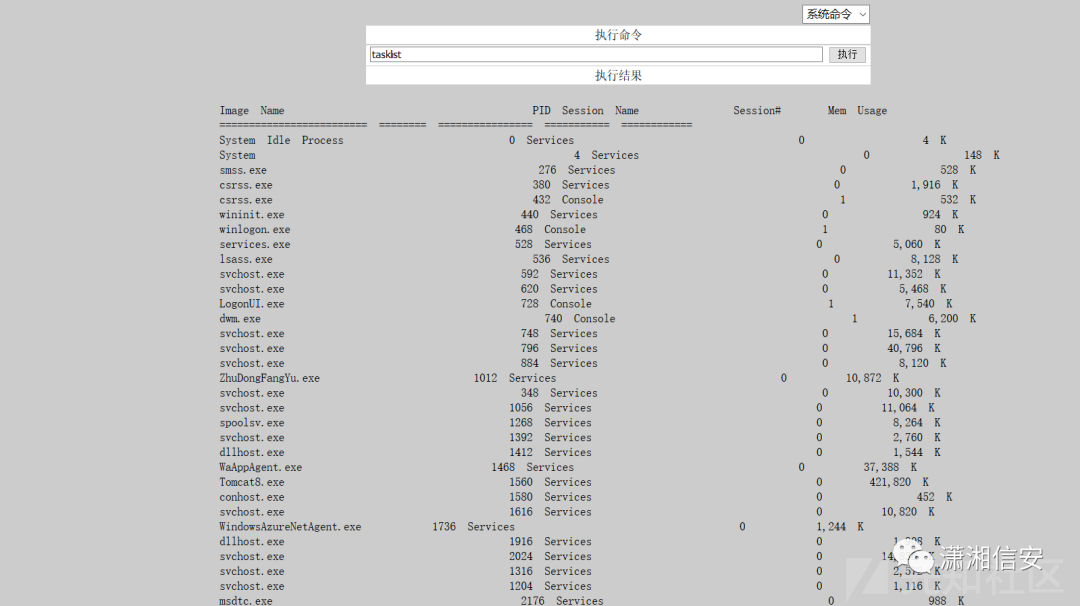Select the wininit.exe process name
1080x606 pixels.
[x=251, y=215]
